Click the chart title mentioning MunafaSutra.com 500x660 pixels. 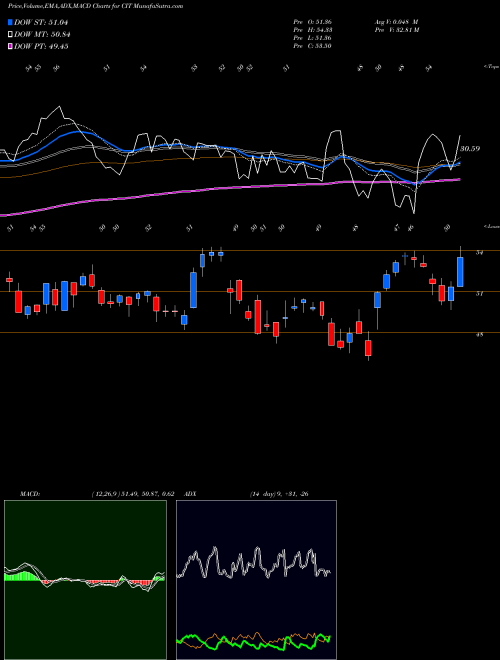[95, 7]
